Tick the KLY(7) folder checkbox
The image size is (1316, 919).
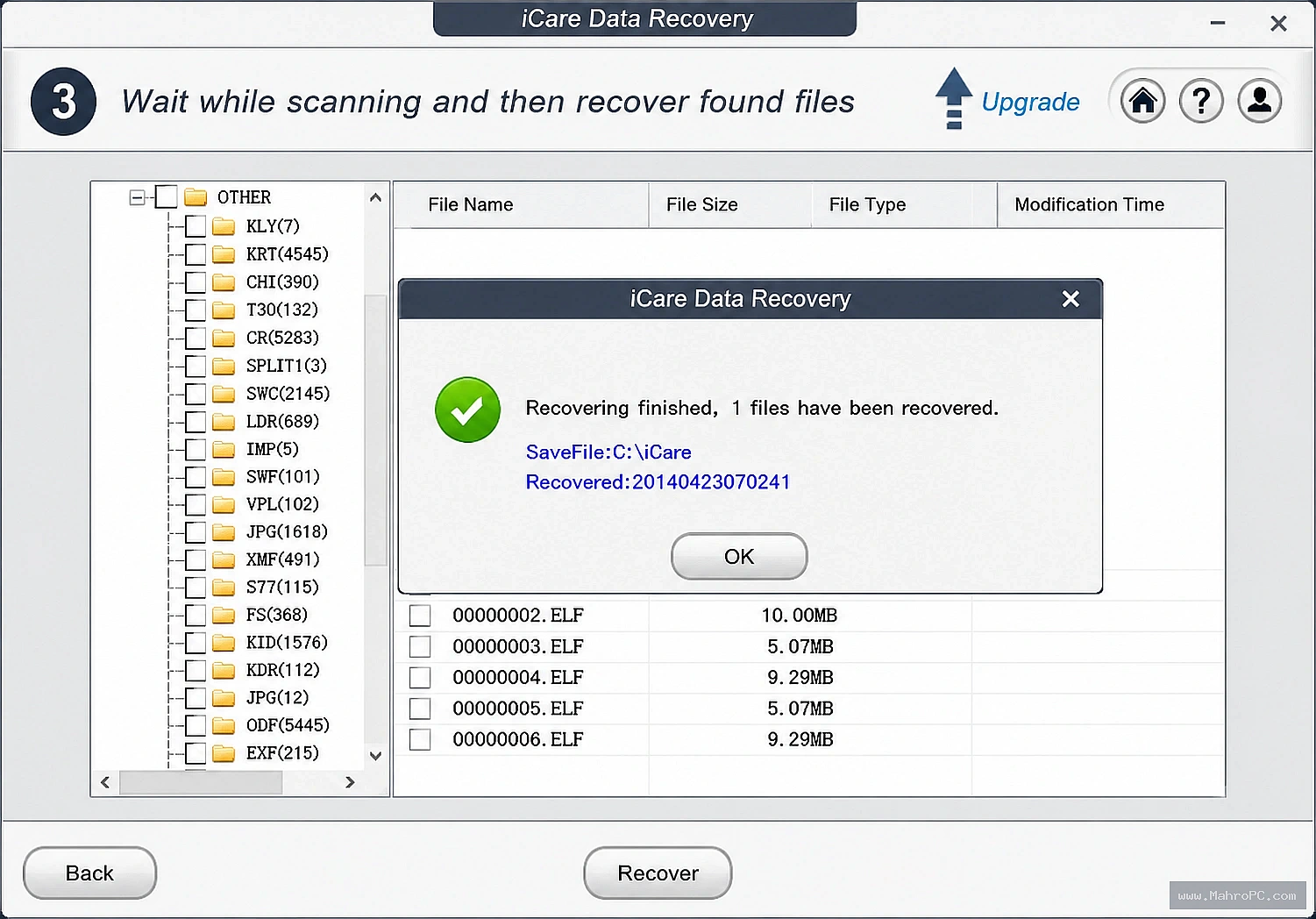[x=196, y=226]
